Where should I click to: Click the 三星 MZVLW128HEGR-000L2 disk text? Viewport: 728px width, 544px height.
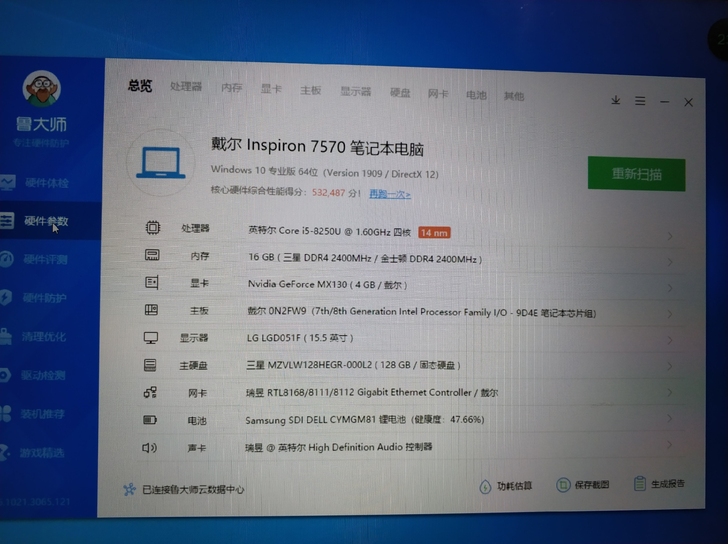[353, 365]
